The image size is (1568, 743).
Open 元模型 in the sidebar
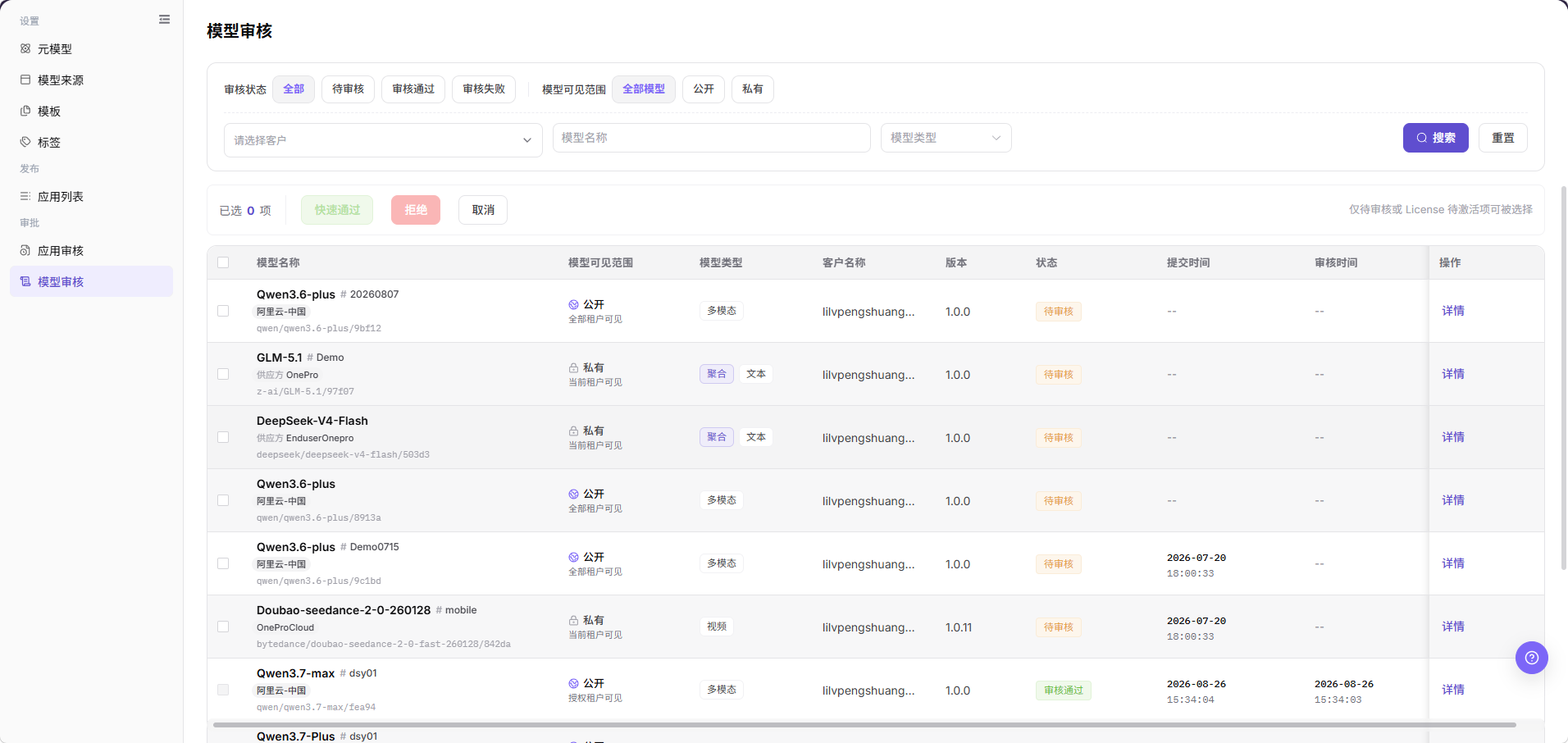click(91, 48)
